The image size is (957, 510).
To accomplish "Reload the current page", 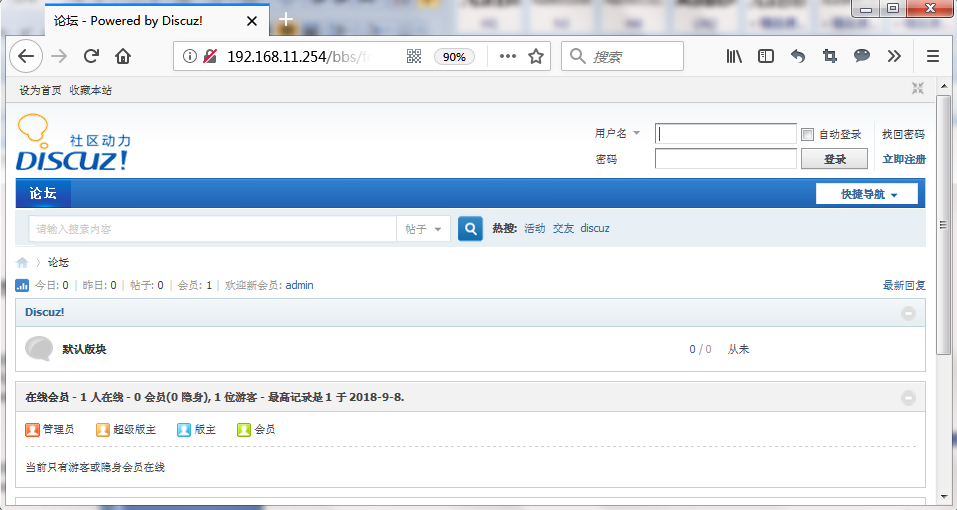I will click(92, 56).
